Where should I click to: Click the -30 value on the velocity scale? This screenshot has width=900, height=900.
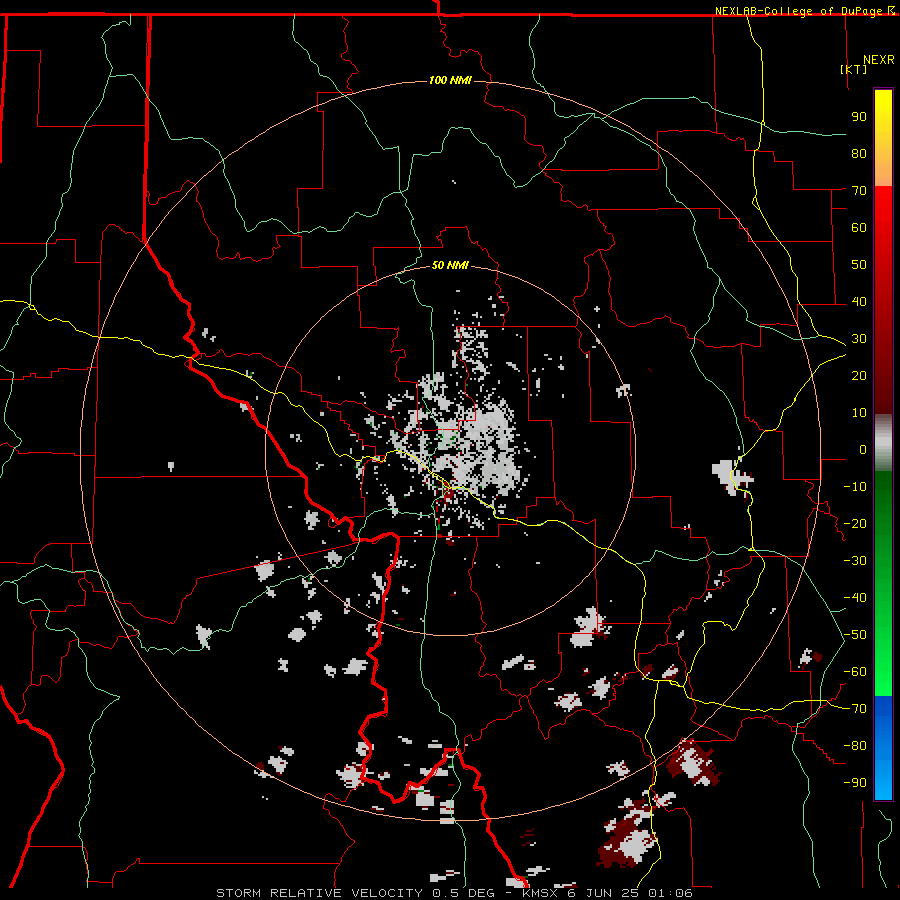click(x=855, y=561)
